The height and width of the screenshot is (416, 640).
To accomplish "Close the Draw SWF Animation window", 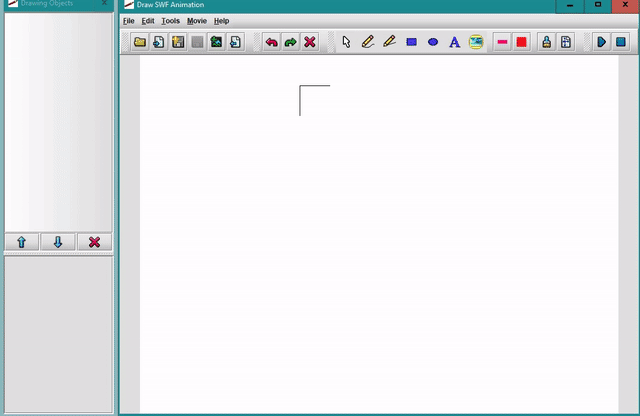I will pos(625,6).
